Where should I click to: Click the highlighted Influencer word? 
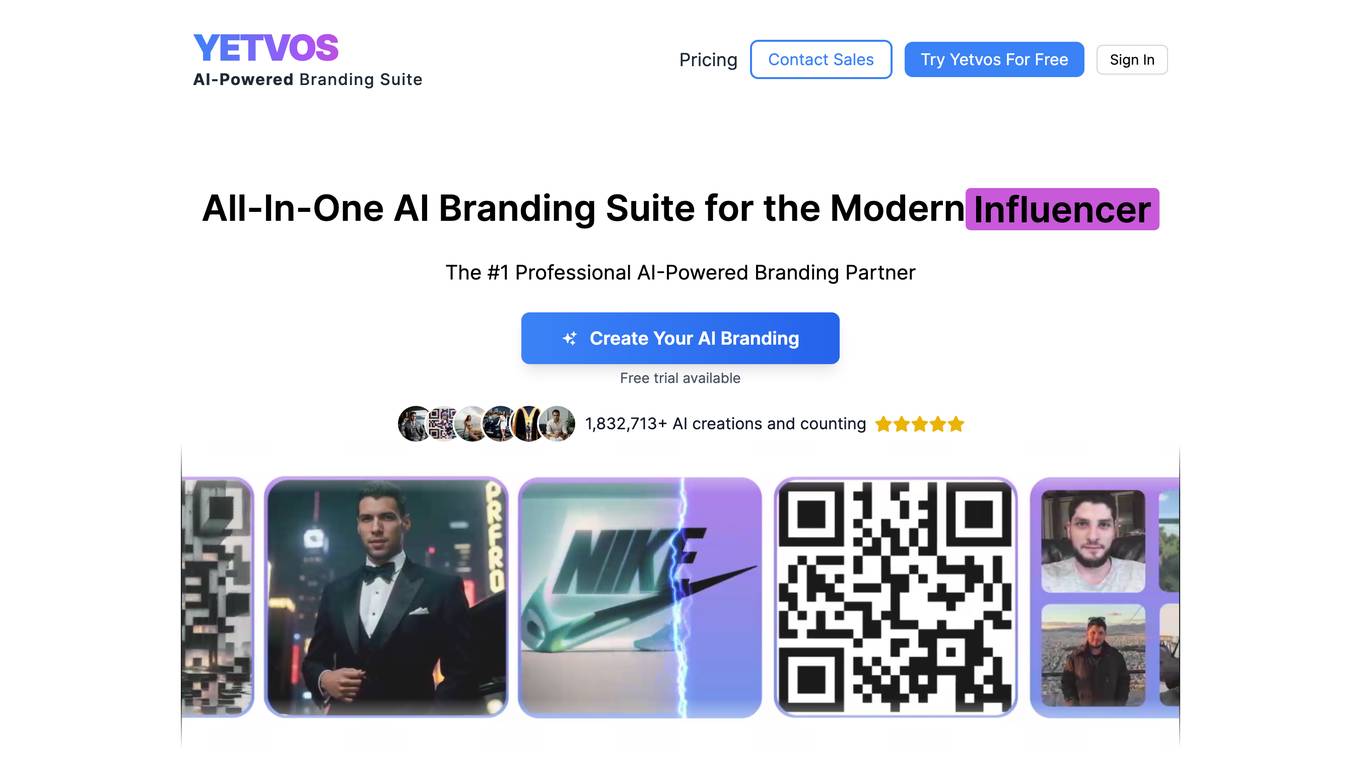click(x=1062, y=209)
